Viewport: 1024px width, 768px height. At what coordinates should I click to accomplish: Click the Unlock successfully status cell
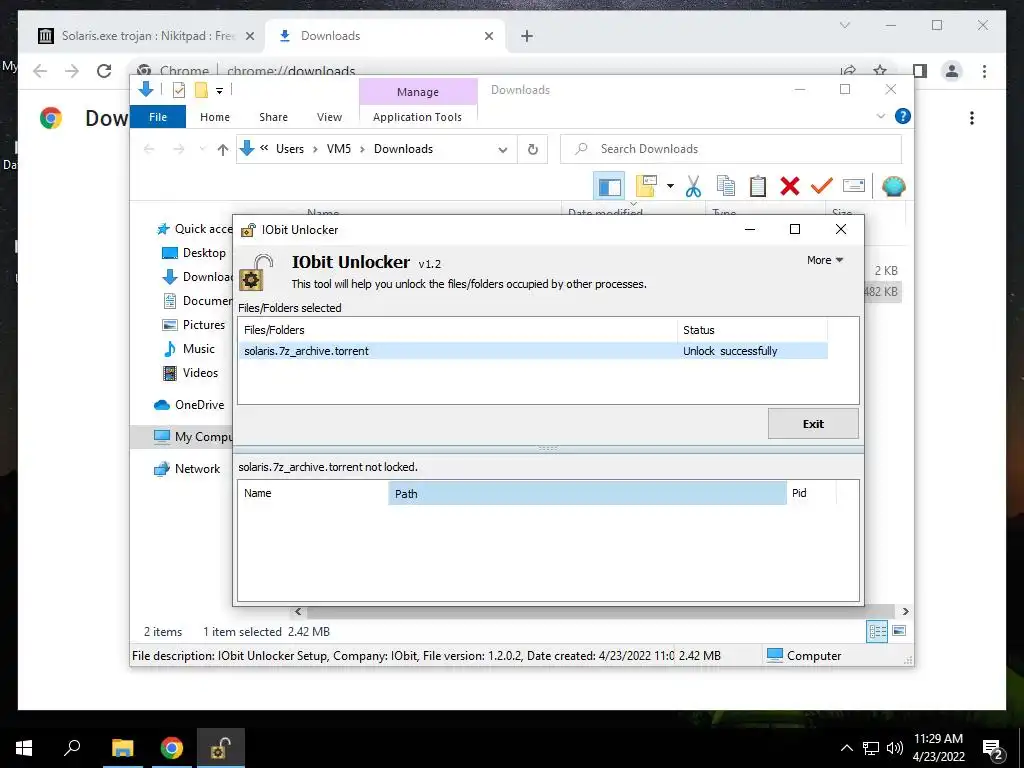pyautogui.click(x=730, y=351)
